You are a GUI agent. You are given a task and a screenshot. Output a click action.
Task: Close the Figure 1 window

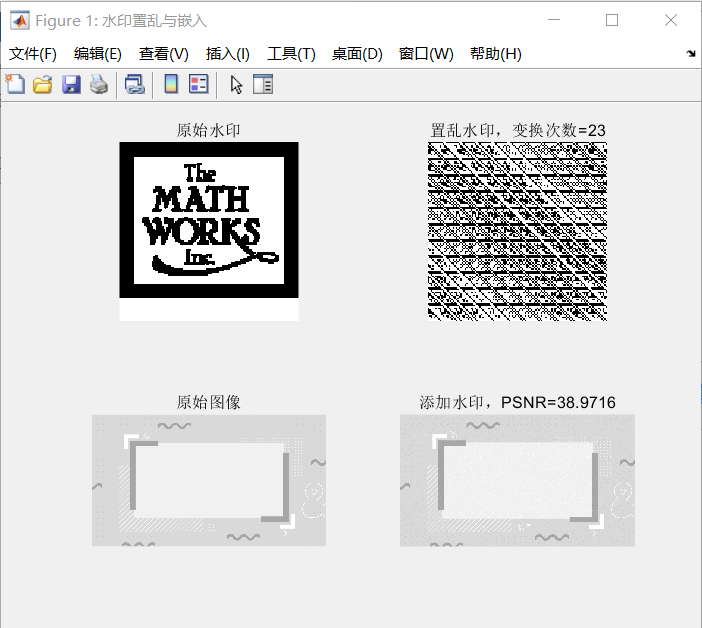[x=671, y=20]
